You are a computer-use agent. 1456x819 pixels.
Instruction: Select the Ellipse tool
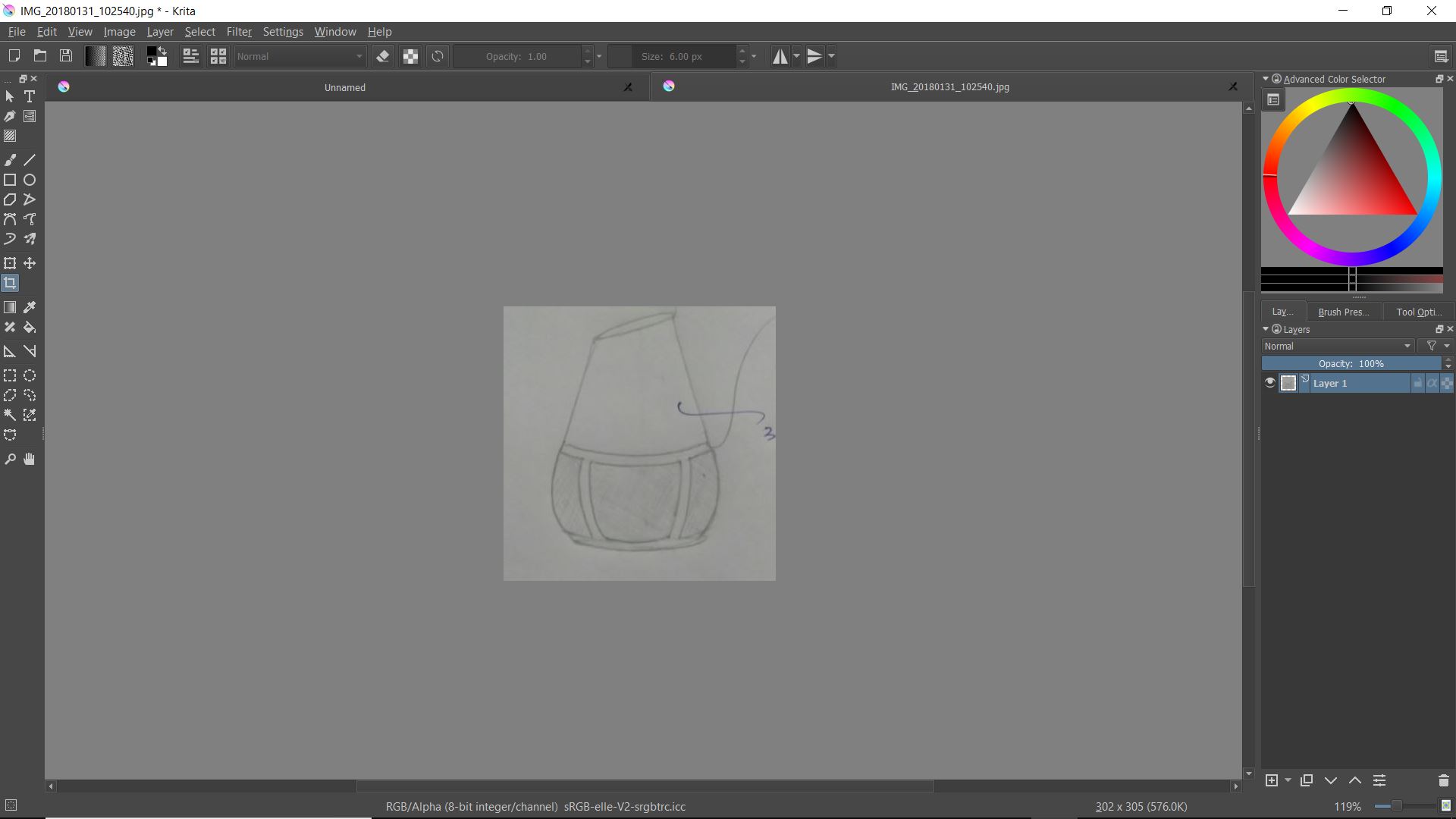click(x=30, y=180)
